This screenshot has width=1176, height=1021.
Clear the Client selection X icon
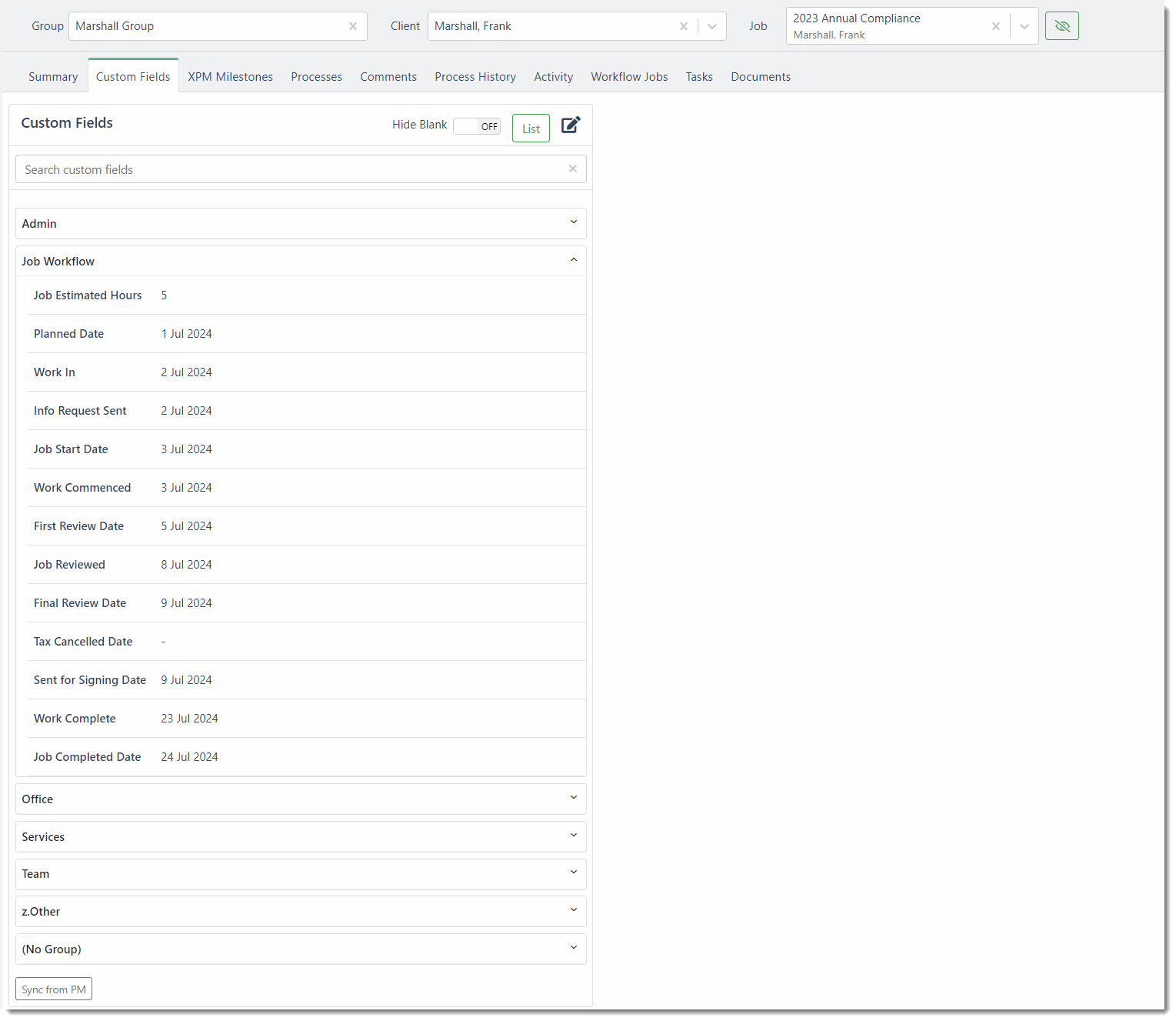tap(683, 26)
